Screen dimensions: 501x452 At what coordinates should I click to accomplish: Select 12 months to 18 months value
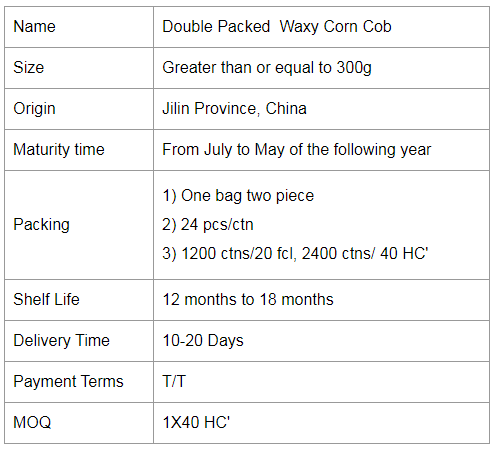(248, 299)
